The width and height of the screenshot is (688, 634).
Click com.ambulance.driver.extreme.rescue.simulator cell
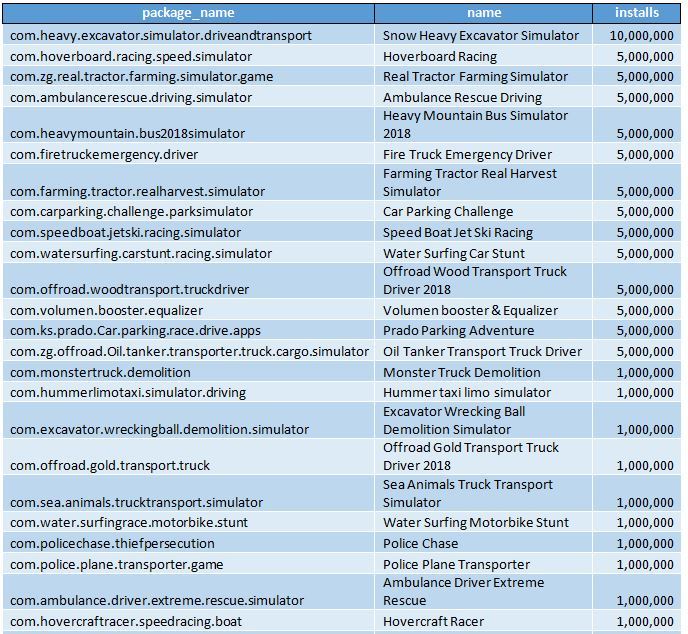point(188,592)
